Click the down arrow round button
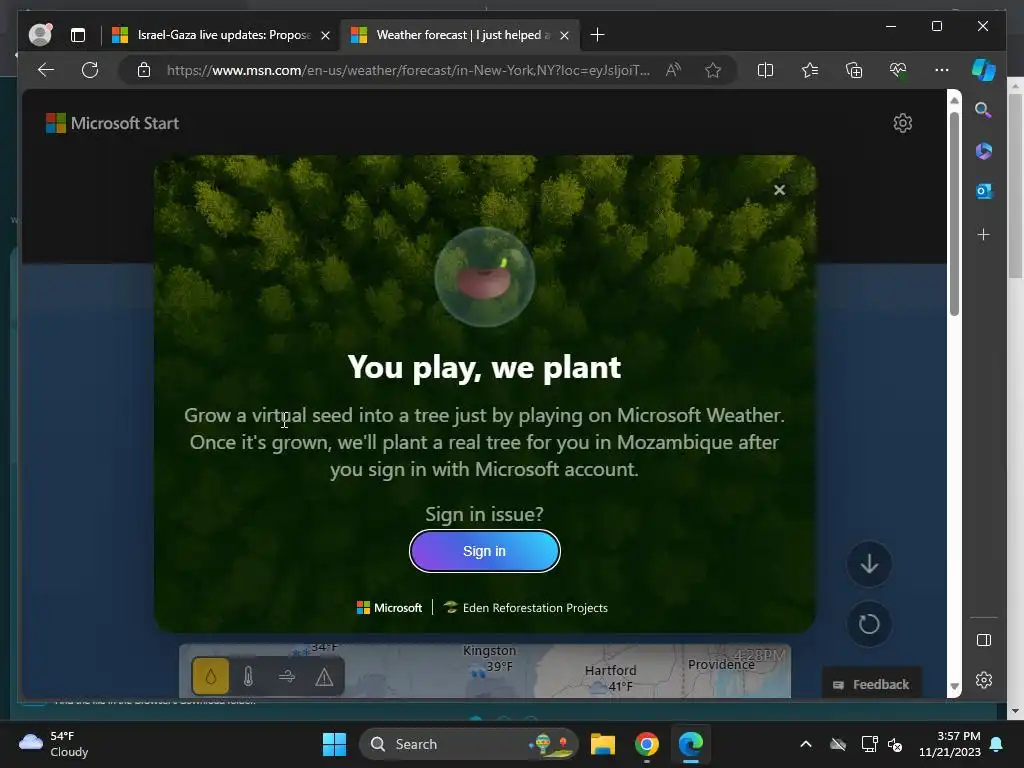Screen dimensions: 1024x768 (869, 564)
